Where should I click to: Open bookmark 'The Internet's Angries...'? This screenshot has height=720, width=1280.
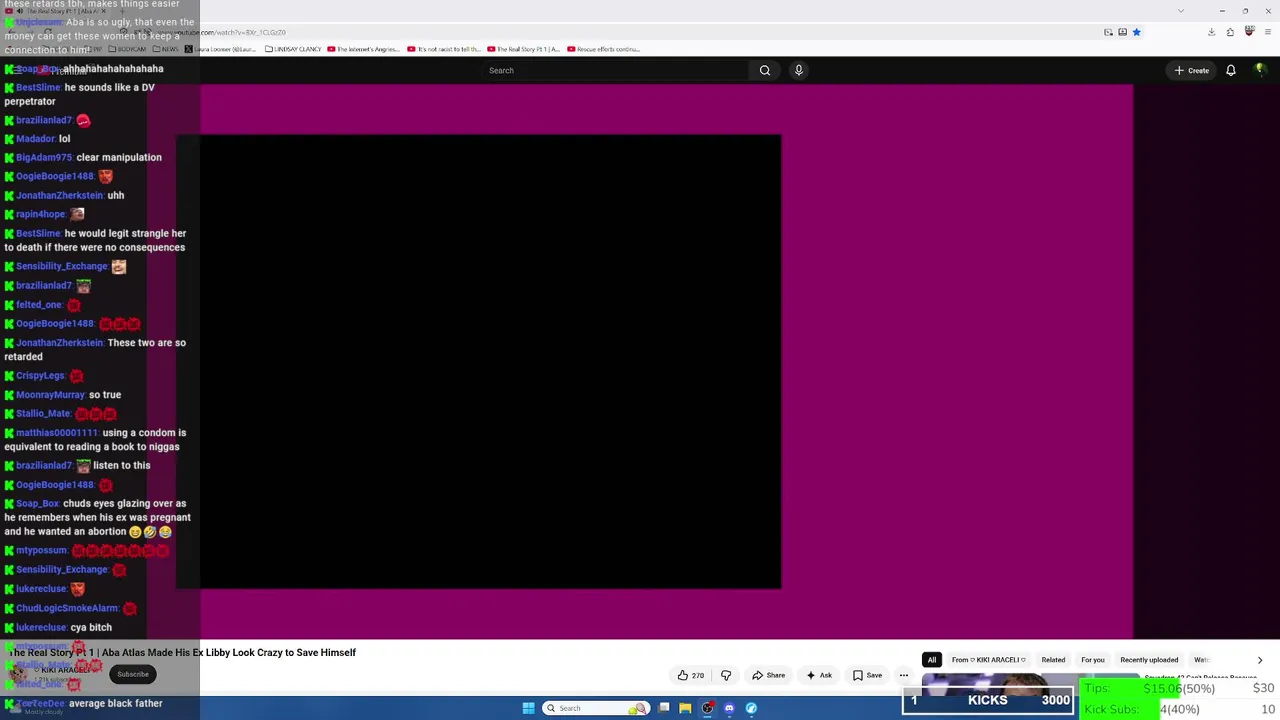[364, 49]
